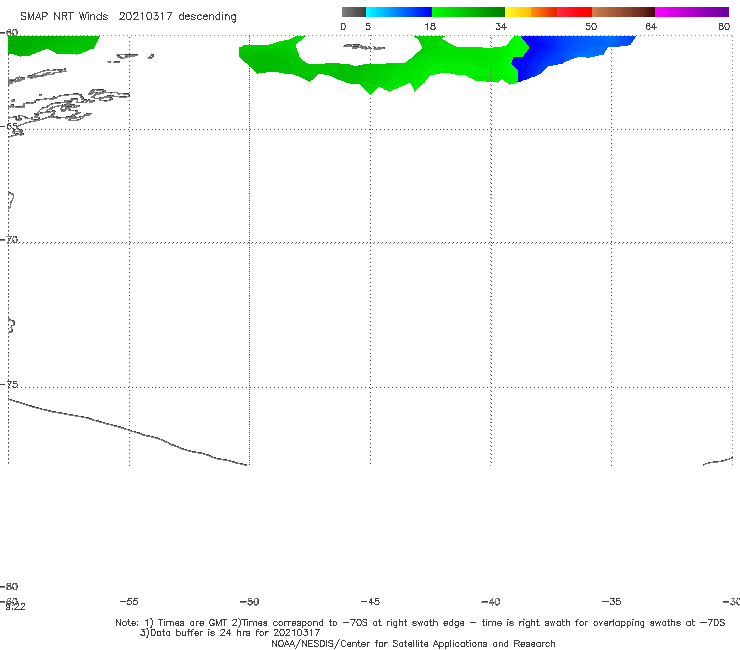This screenshot has width=740, height=650.
Task: Click the color bar label '64'
Action: (x=651, y=26)
